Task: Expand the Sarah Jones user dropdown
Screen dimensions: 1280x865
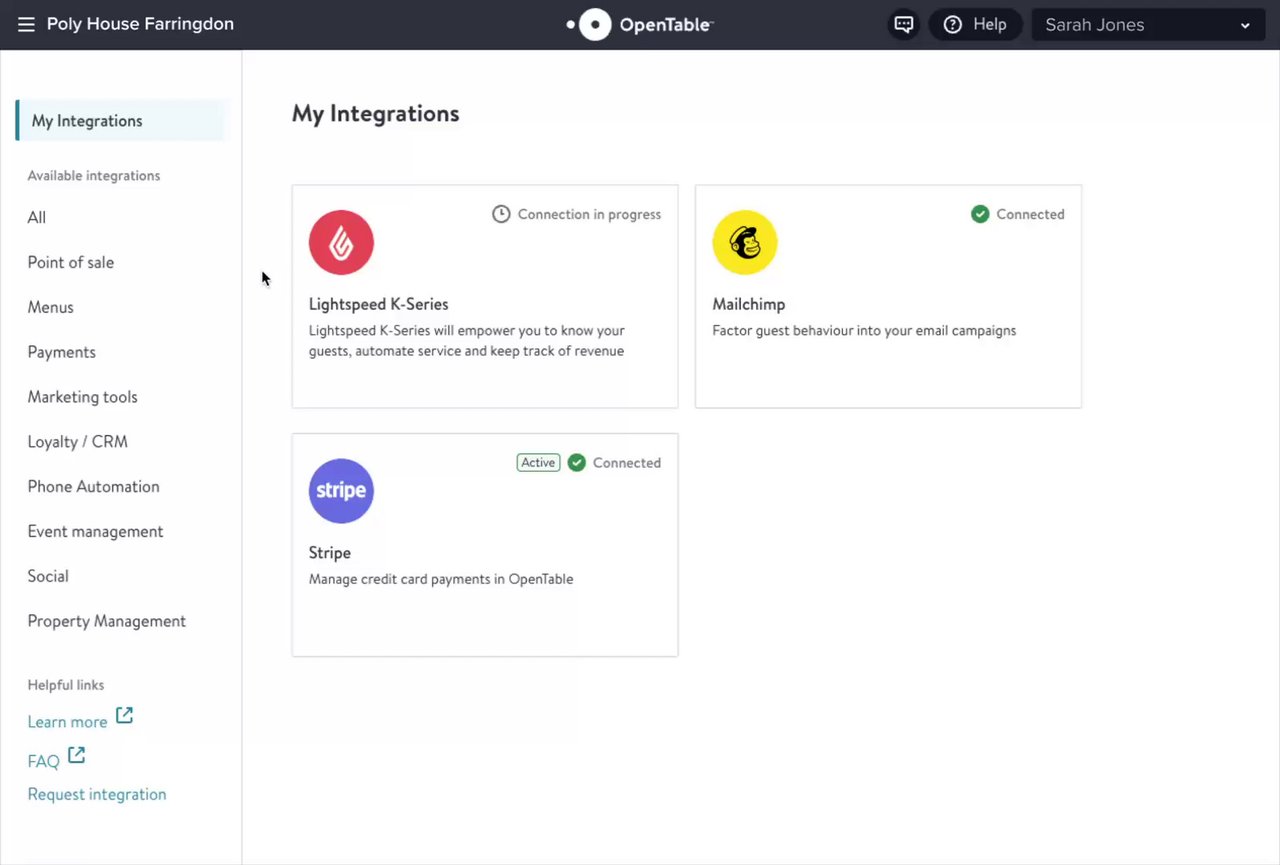Action: click(x=1146, y=25)
